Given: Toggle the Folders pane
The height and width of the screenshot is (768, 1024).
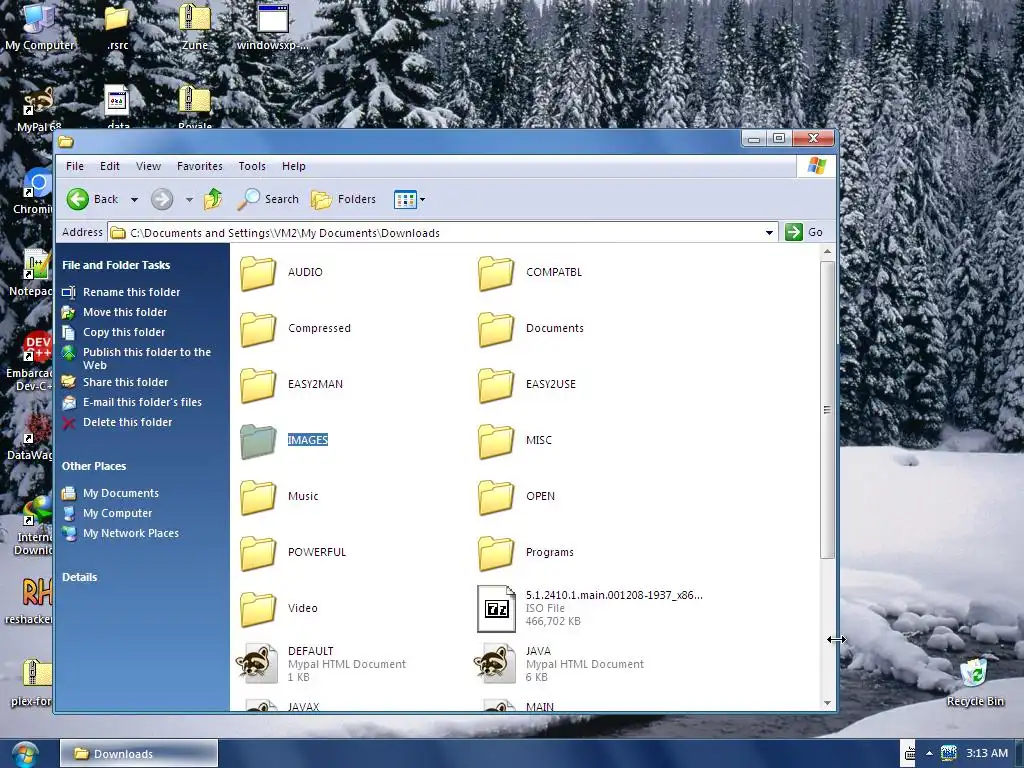Looking at the screenshot, I should 344,199.
